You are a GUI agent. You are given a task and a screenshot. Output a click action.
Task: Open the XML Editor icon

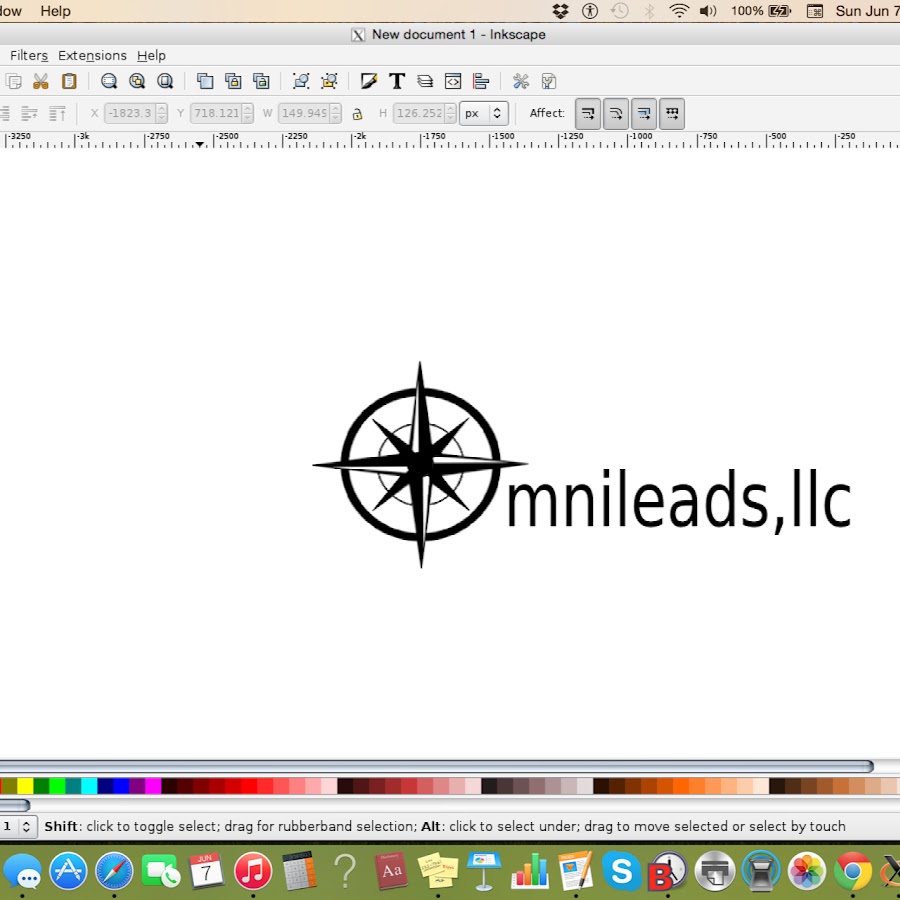453,81
